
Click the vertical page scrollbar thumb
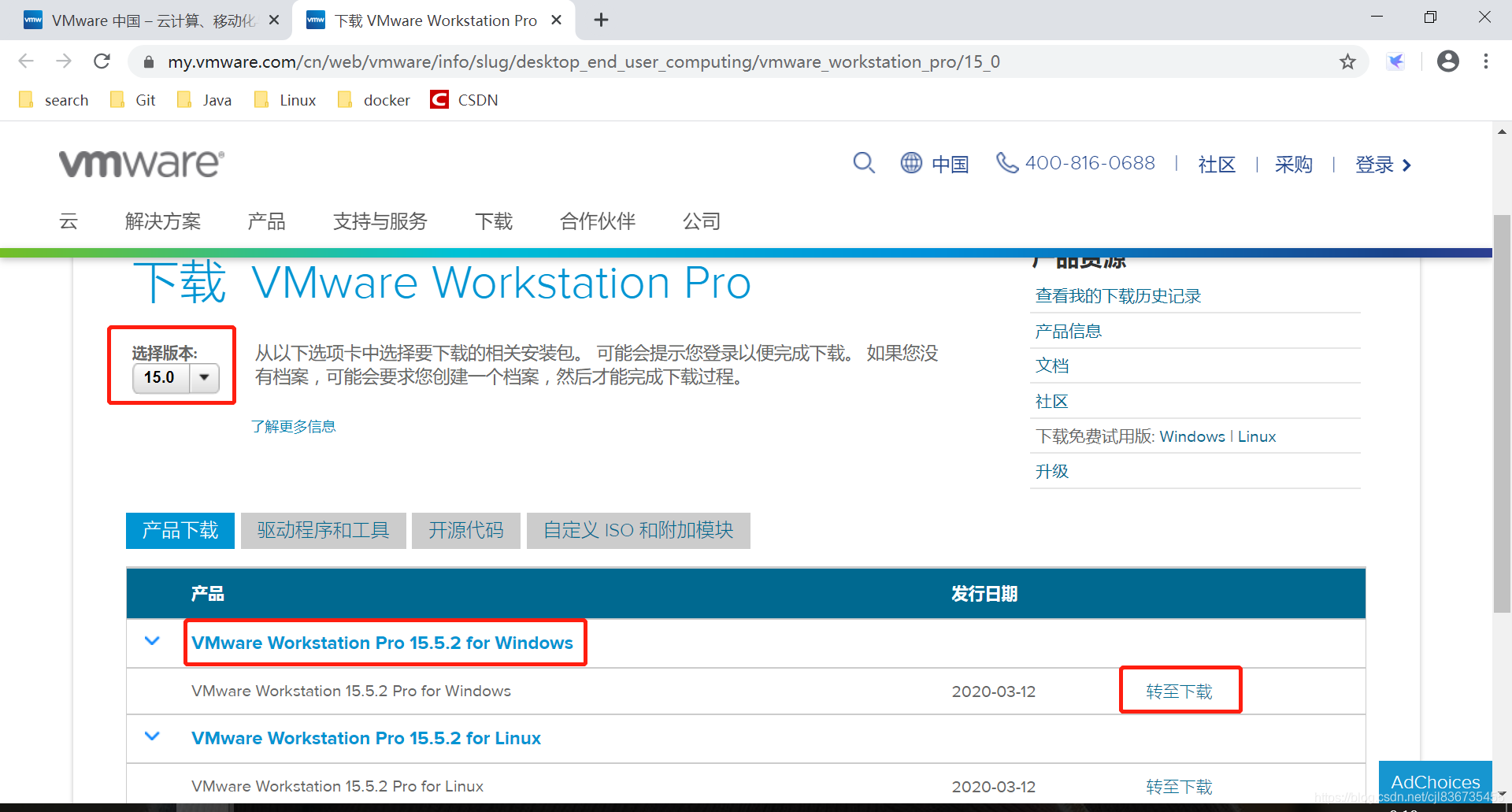[1502, 413]
